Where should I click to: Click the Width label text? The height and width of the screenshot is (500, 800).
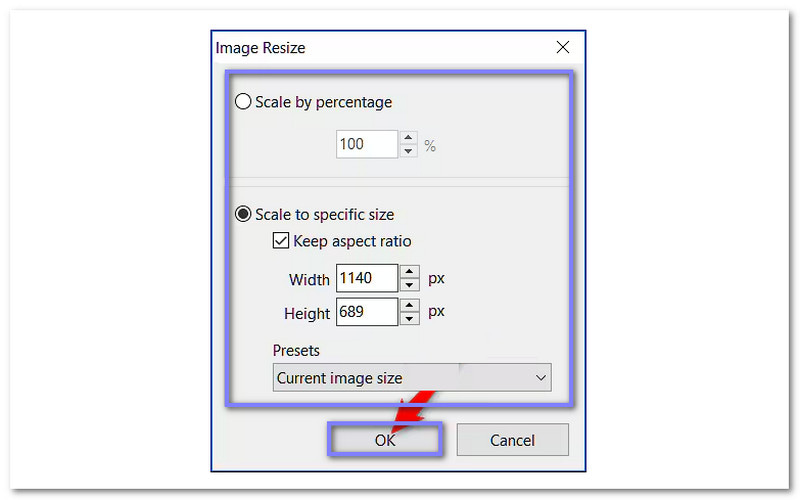308,278
